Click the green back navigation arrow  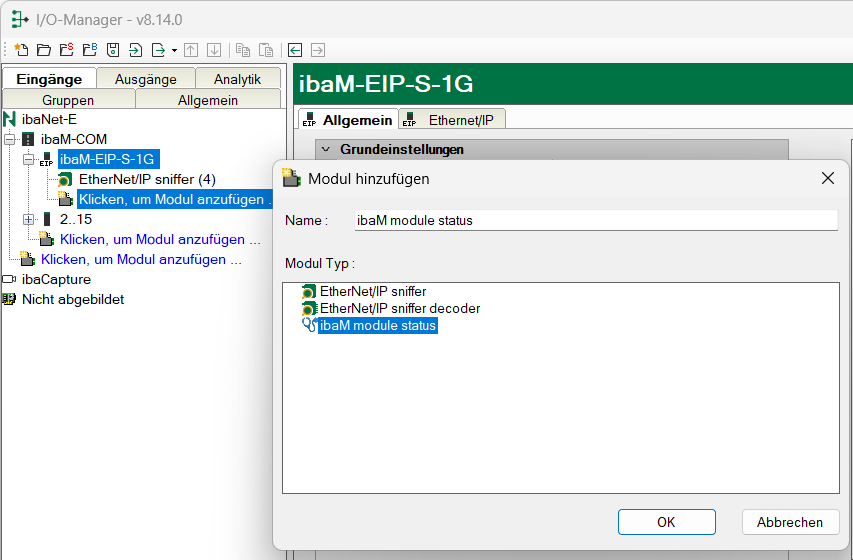295,50
